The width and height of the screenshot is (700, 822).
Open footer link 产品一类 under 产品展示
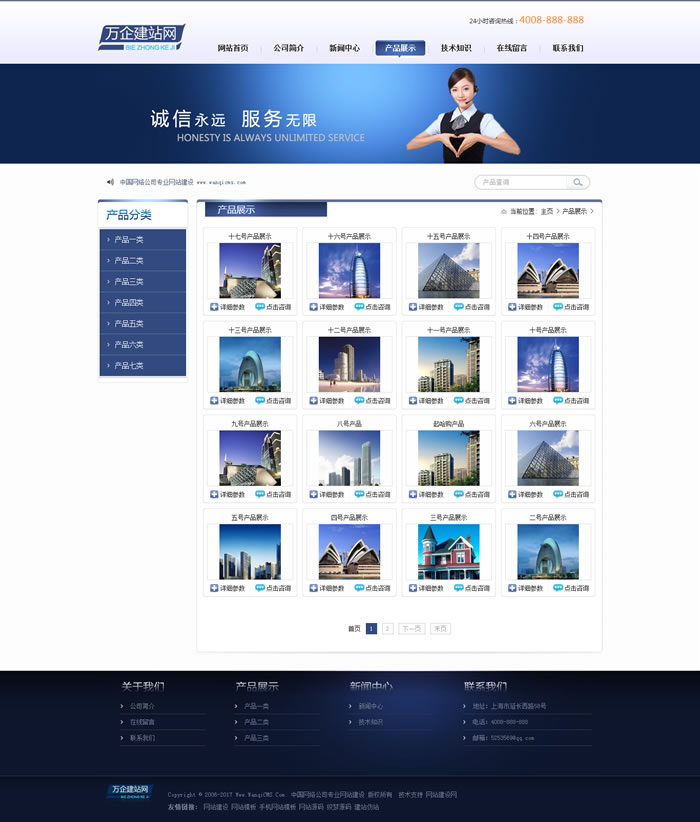pyautogui.click(x=256, y=706)
